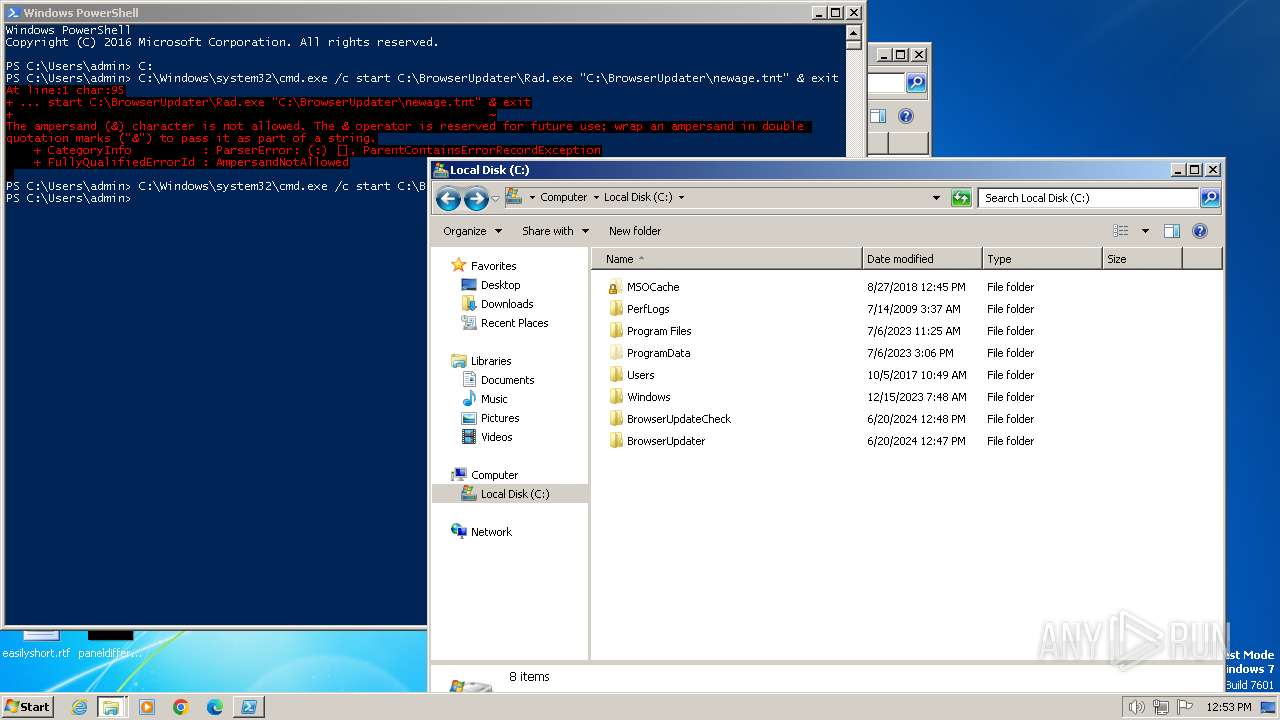The width and height of the screenshot is (1280, 720).
Task: Open Downloads in navigation pane
Action: [x=507, y=304]
